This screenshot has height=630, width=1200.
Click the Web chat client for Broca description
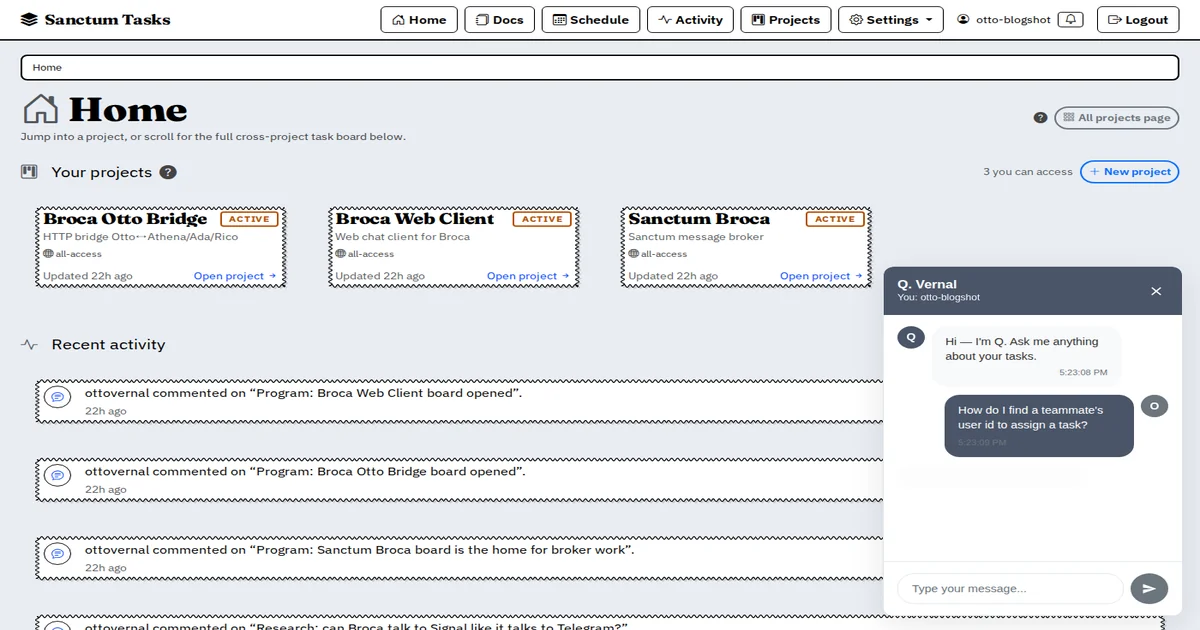(x=402, y=237)
